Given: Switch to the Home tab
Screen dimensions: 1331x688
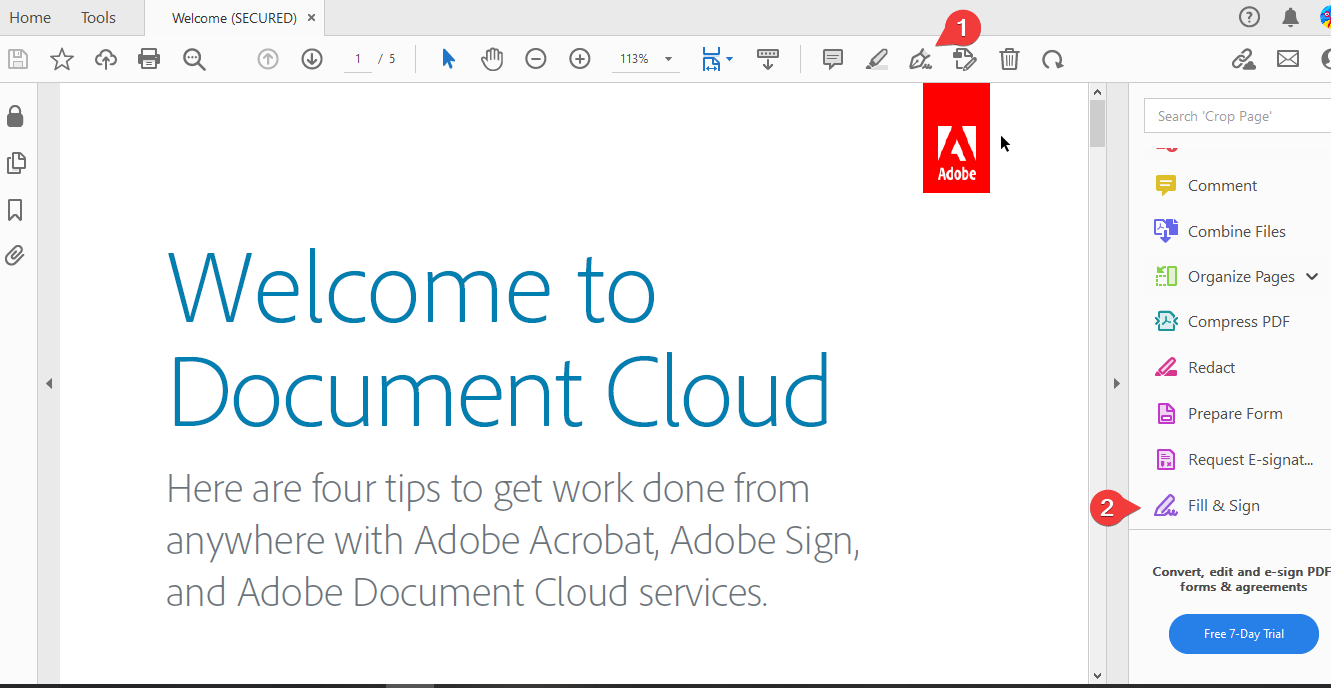Looking at the screenshot, I should (x=30, y=18).
